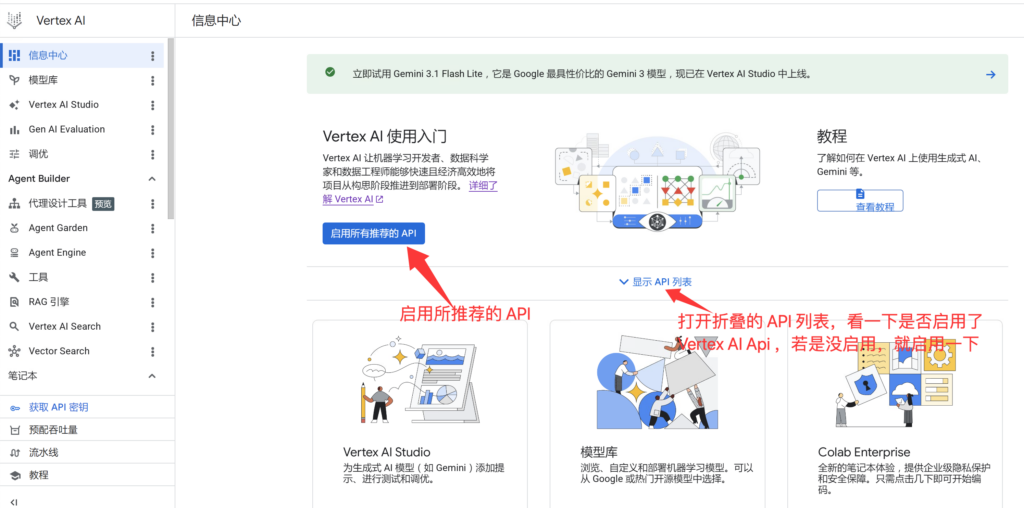Open more options for 调优
This screenshot has width=1024, height=508.
(153, 155)
